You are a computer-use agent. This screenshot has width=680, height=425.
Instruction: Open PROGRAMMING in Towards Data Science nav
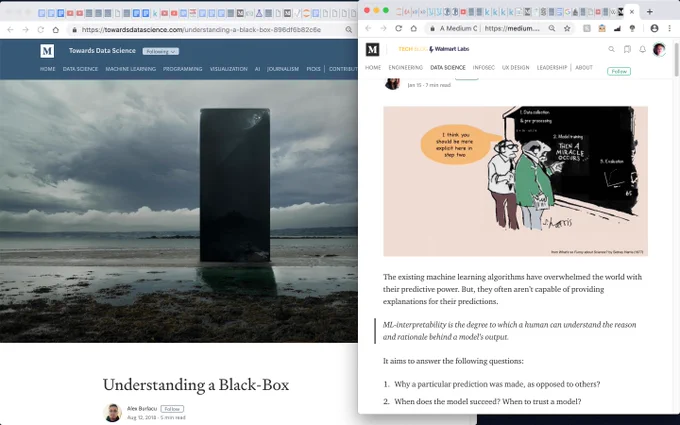click(183, 69)
